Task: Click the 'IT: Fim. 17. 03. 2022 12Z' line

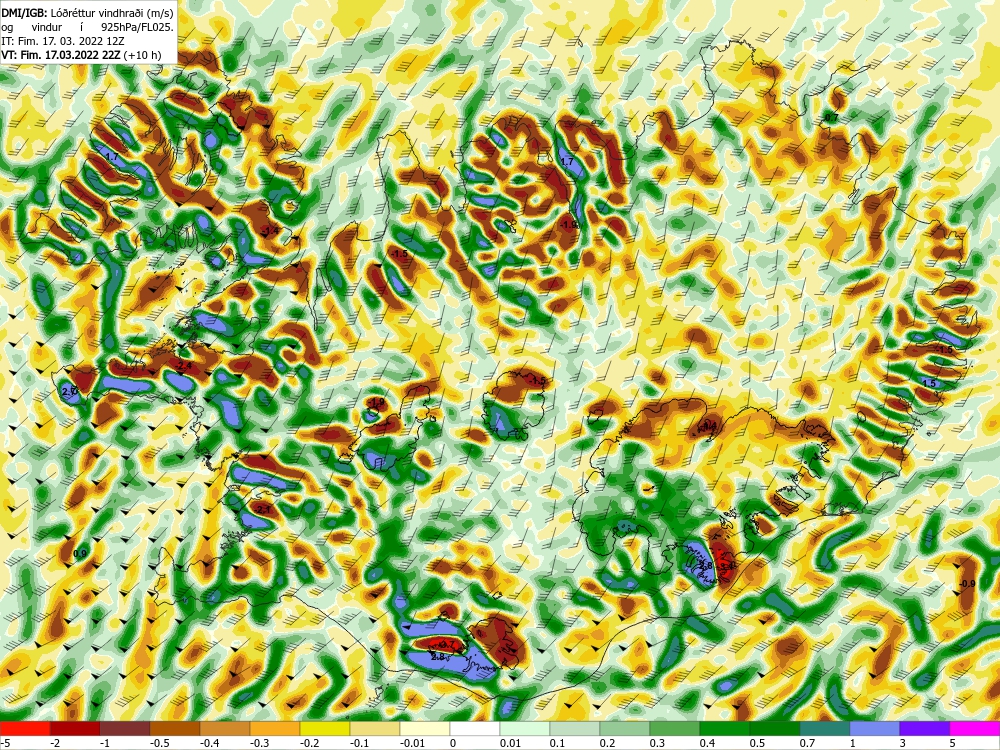Action: [x=62, y=41]
